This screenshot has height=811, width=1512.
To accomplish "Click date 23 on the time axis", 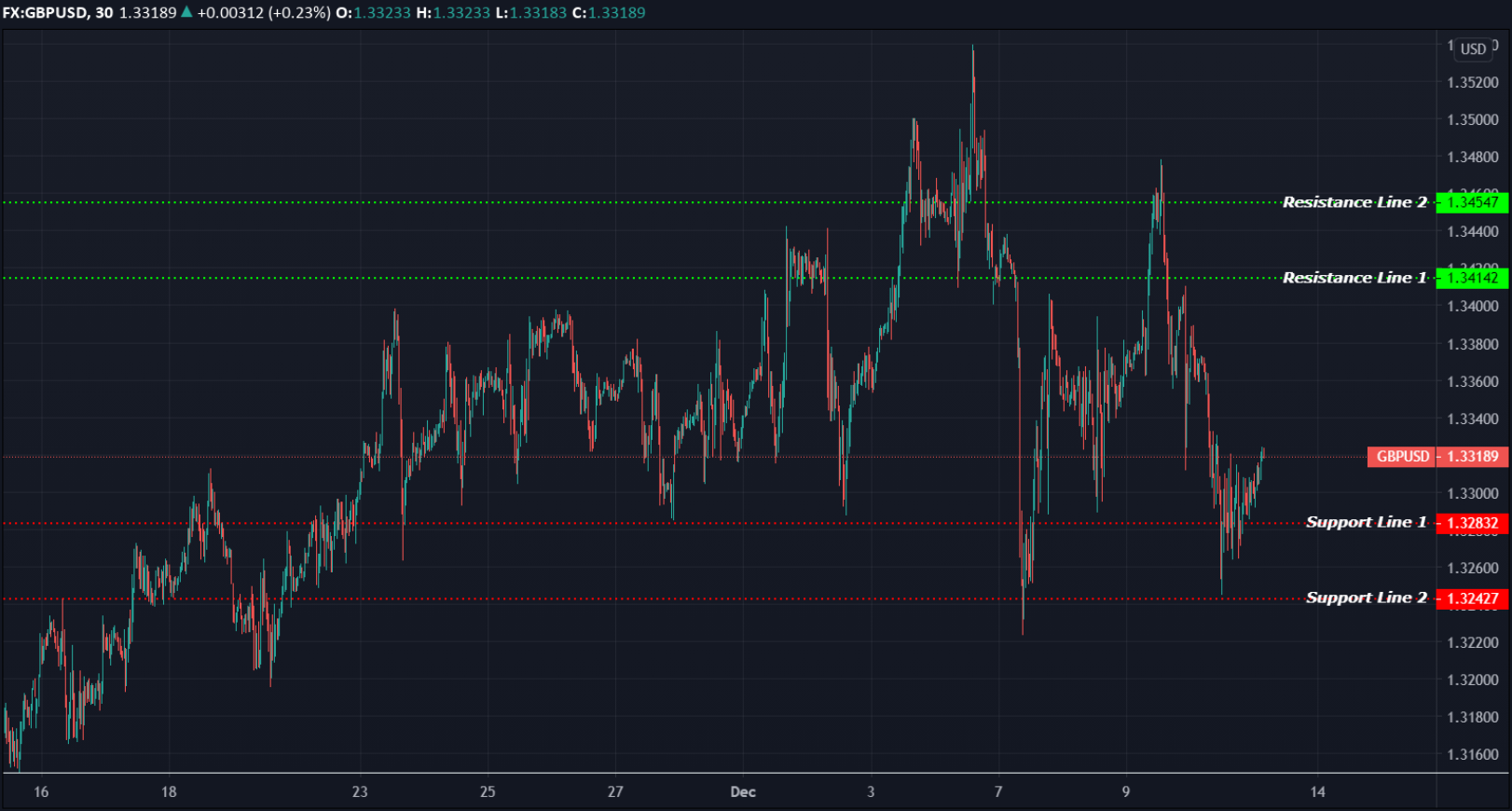I will (x=360, y=791).
